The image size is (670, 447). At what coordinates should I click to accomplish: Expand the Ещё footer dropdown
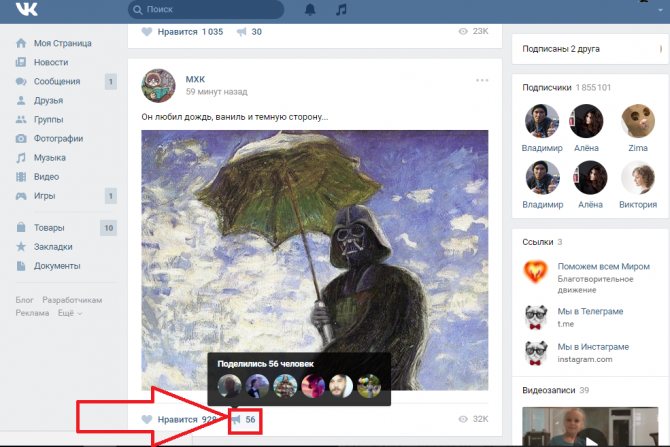tap(70, 313)
